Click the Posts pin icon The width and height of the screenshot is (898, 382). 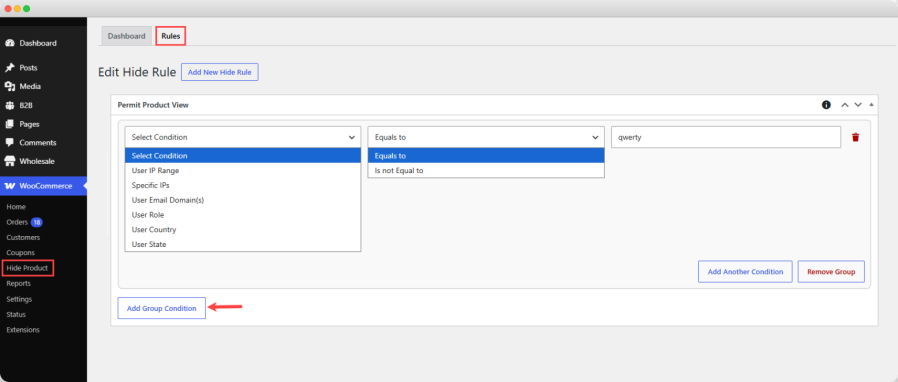click(x=10, y=68)
